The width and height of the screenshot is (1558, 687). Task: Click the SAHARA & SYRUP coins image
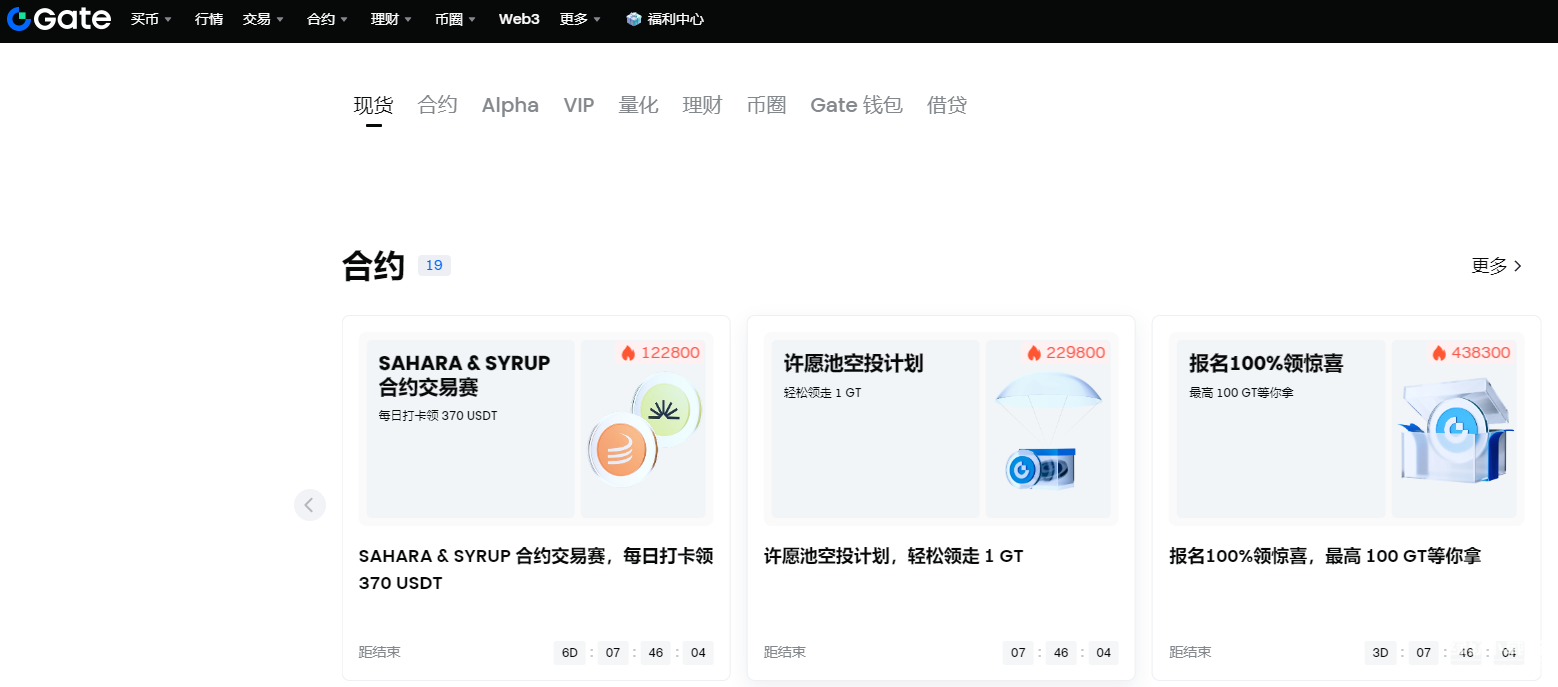point(644,431)
